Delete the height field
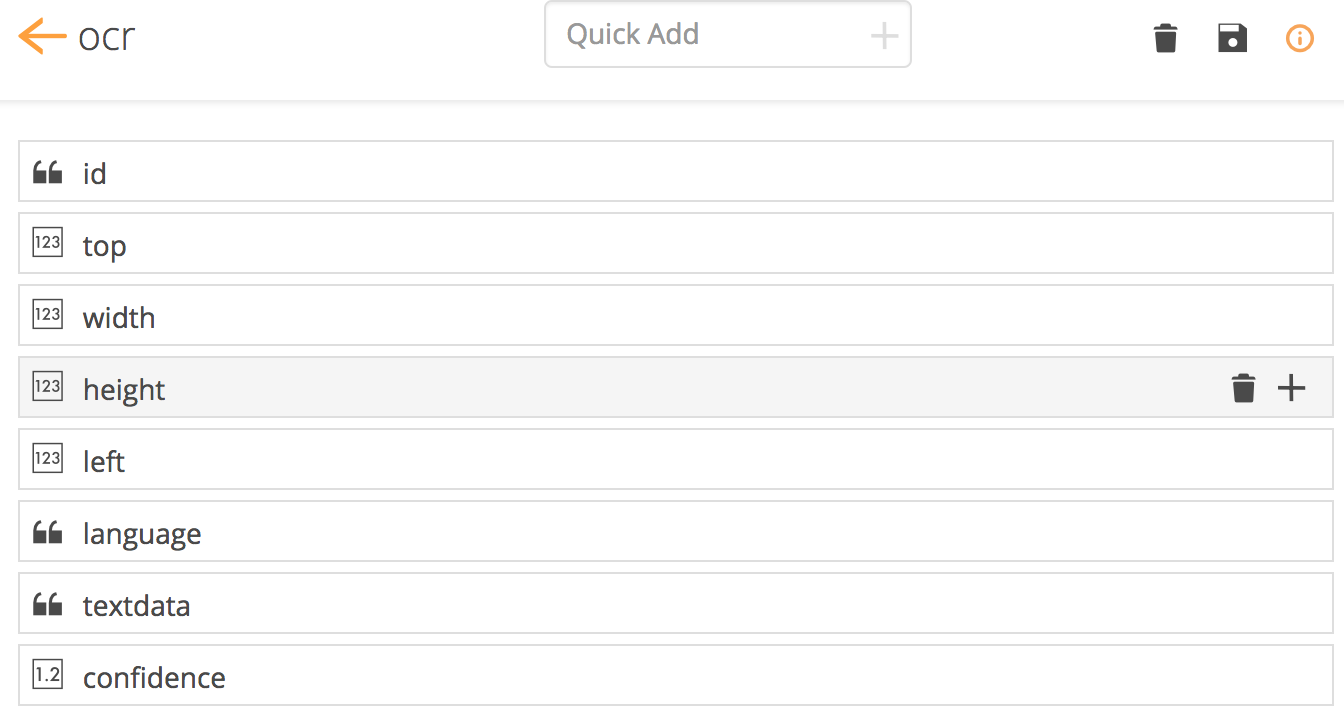 1243,388
